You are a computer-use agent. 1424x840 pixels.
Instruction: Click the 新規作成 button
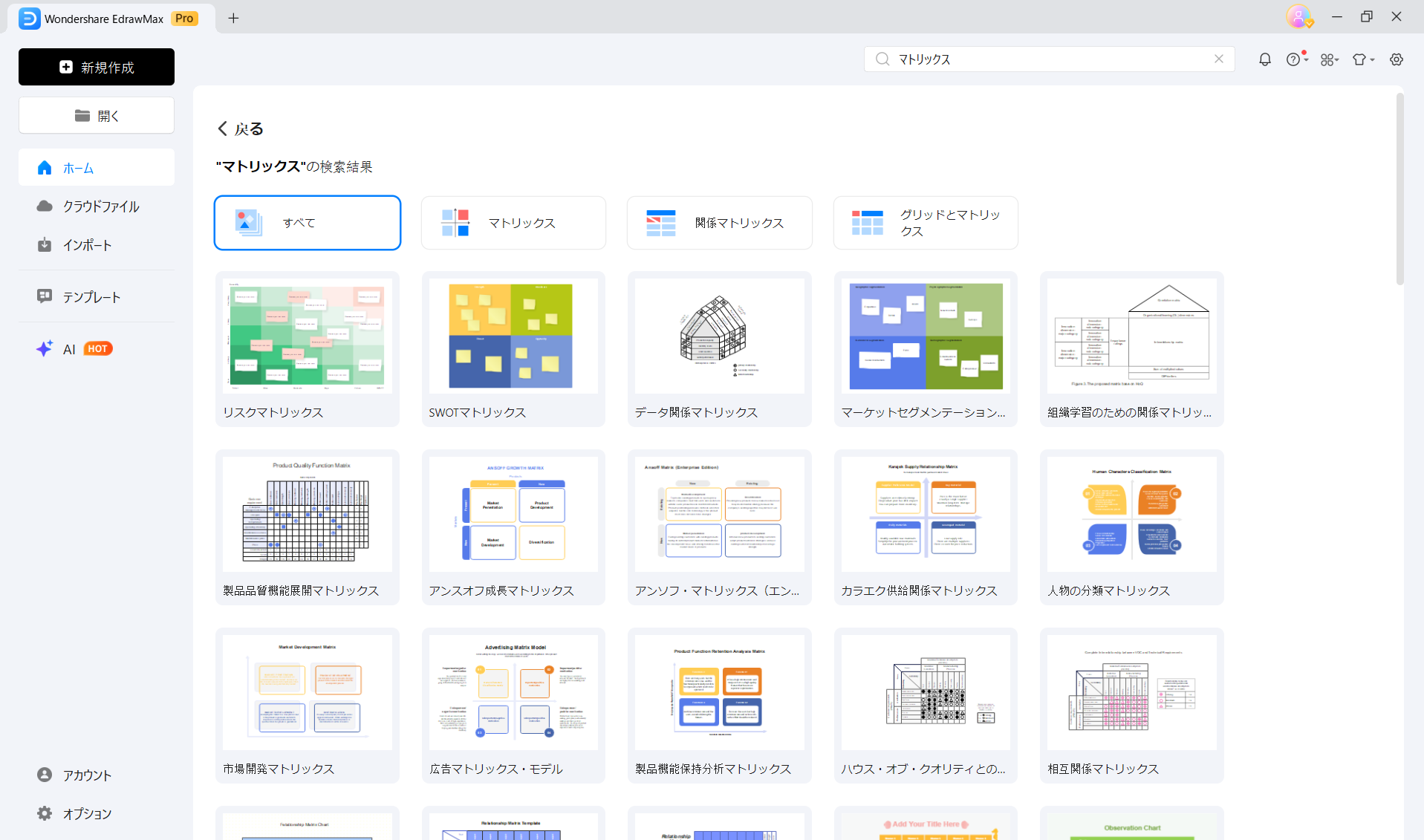coord(97,67)
